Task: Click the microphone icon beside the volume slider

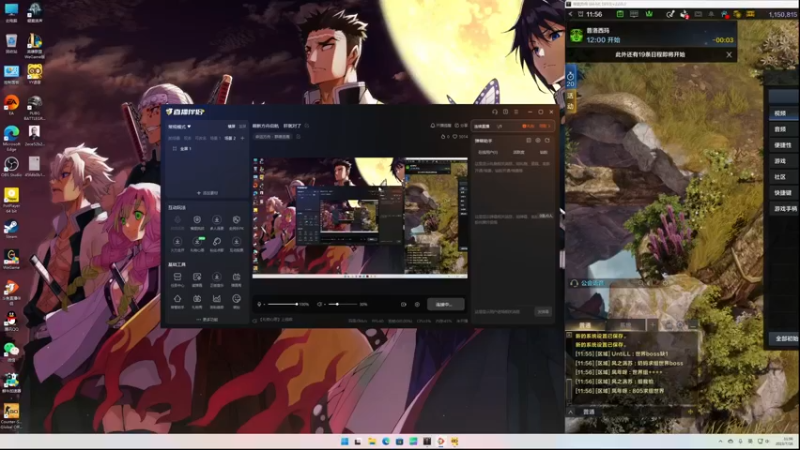Action: [259, 304]
